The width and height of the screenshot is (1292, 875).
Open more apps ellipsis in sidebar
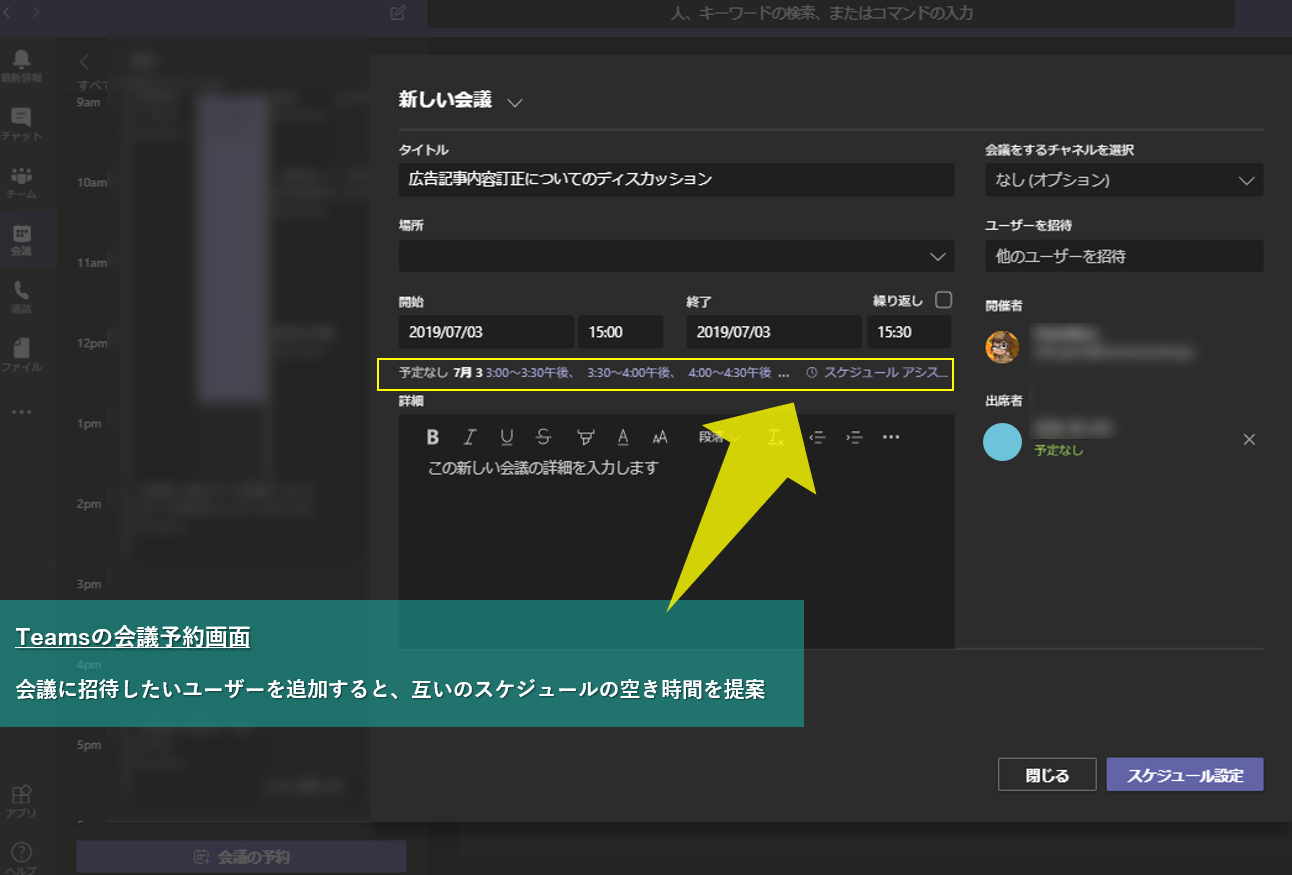pos(21,412)
